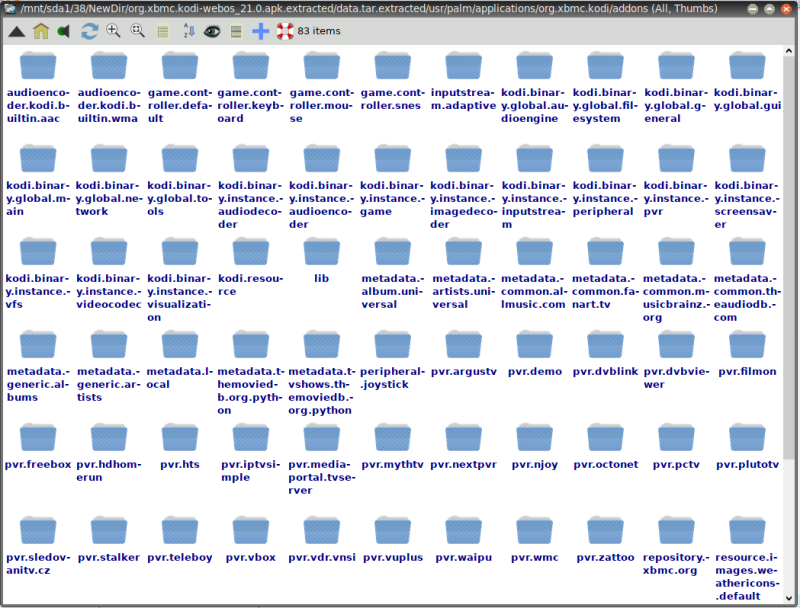800x608 pixels.
Task: Go up to the parent directory
Action: point(17,32)
